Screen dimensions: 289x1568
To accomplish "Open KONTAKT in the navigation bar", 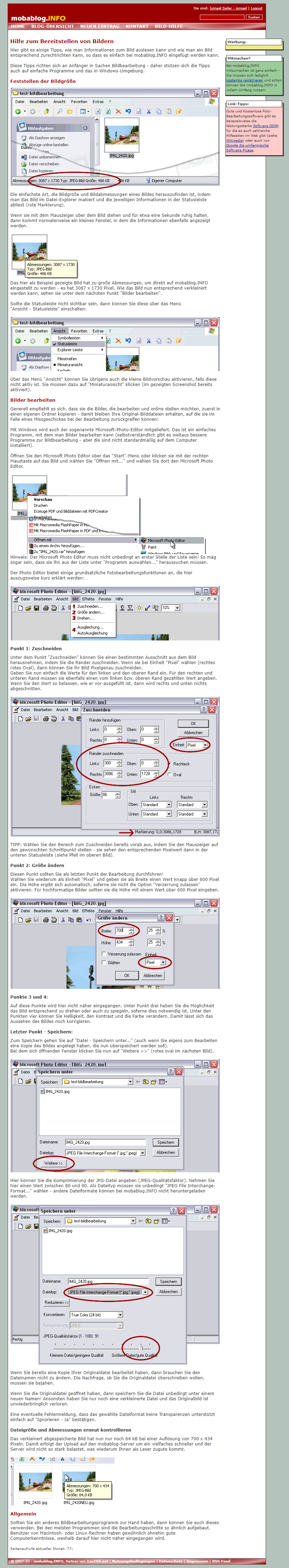I will point(137,26).
